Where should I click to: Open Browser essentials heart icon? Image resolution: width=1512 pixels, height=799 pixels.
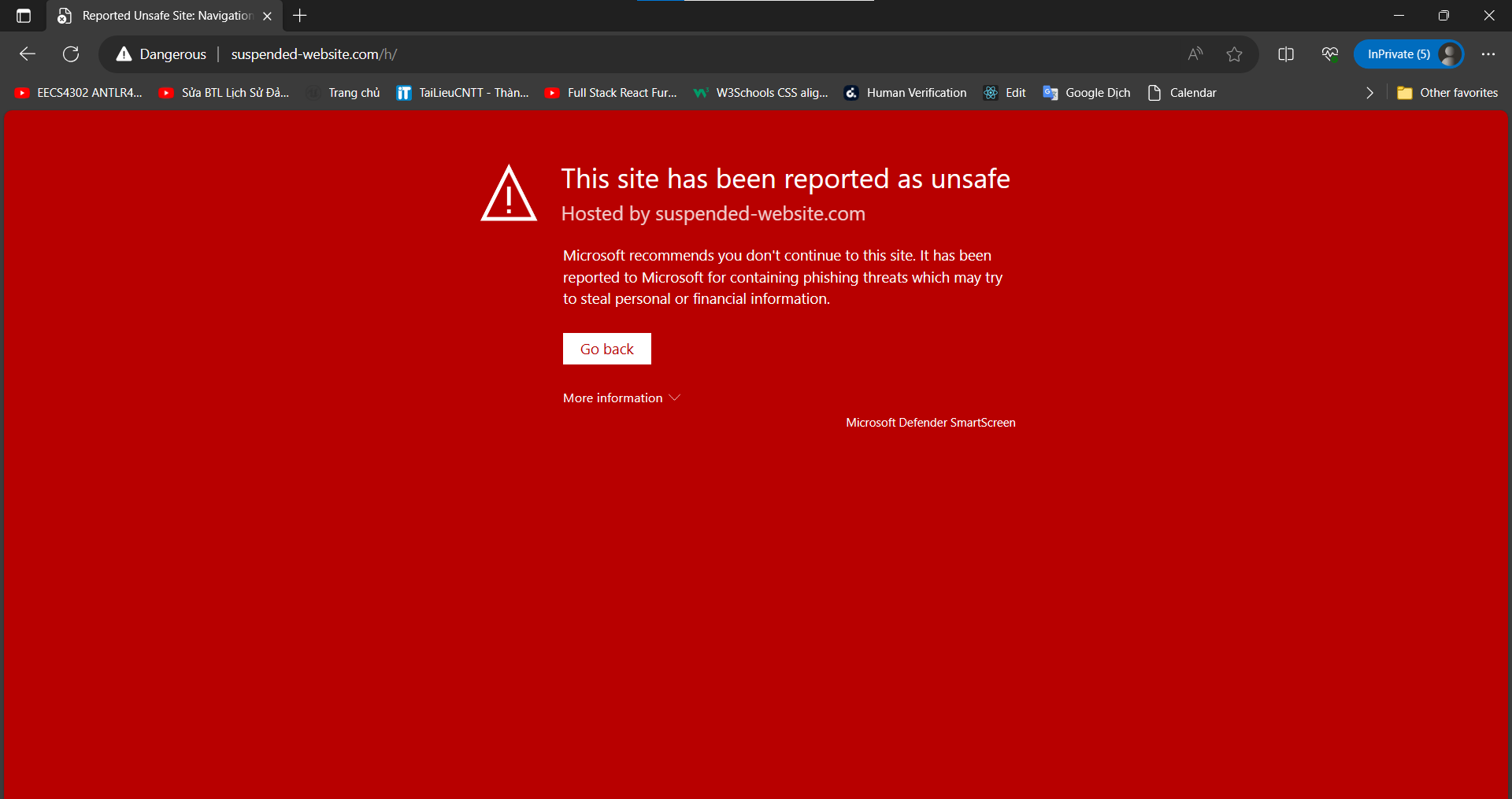tap(1330, 54)
